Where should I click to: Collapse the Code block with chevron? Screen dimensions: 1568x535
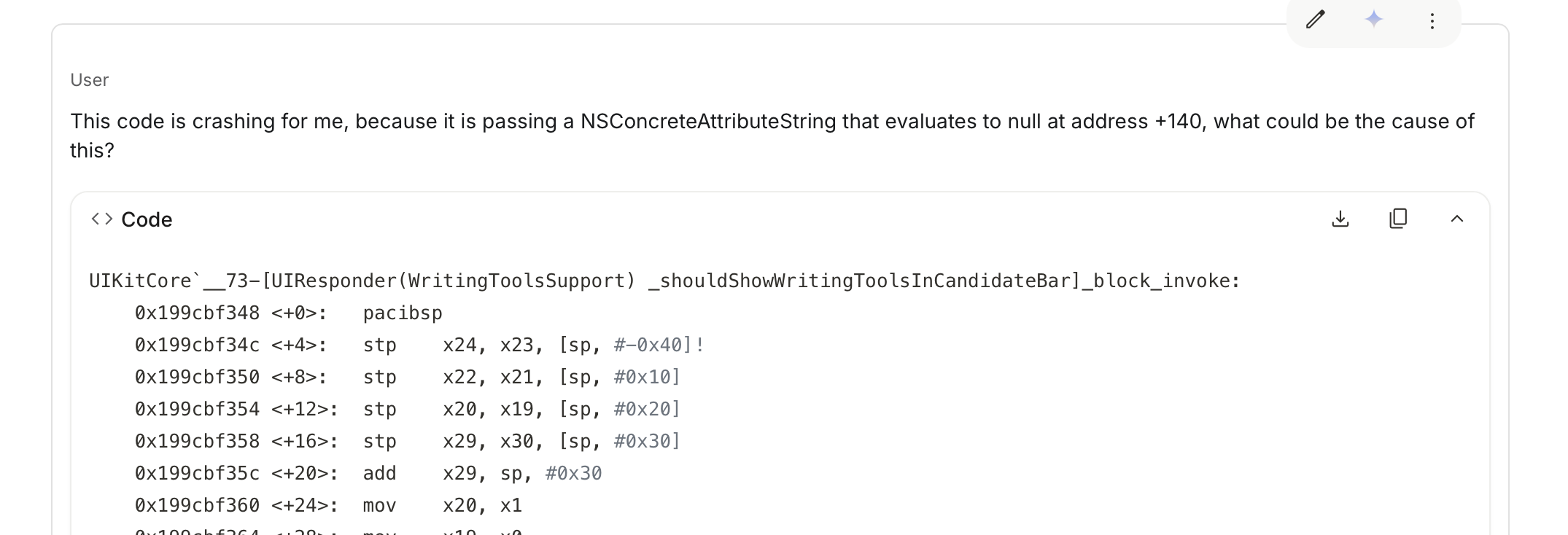[x=1456, y=219]
